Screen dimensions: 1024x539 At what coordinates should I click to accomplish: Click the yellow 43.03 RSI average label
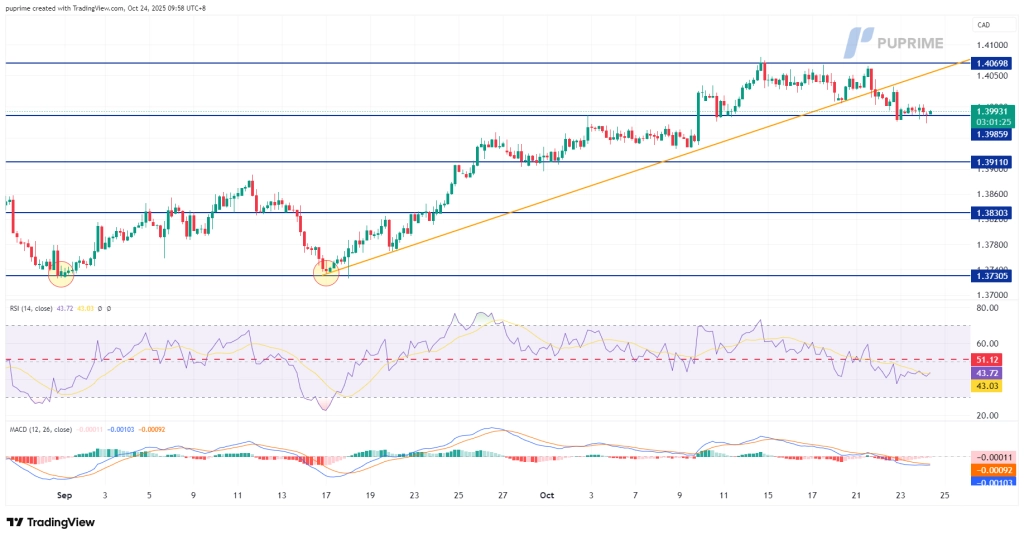click(990, 385)
